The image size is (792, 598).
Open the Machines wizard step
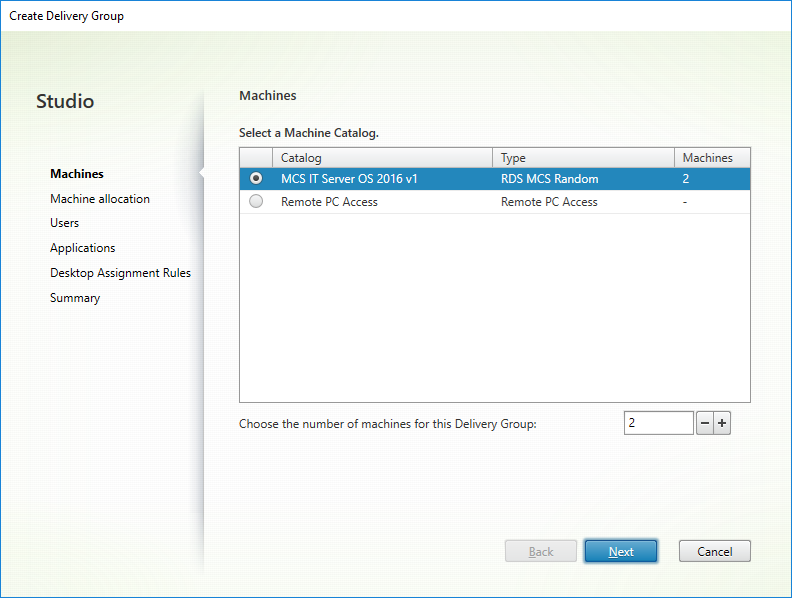click(x=77, y=173)
